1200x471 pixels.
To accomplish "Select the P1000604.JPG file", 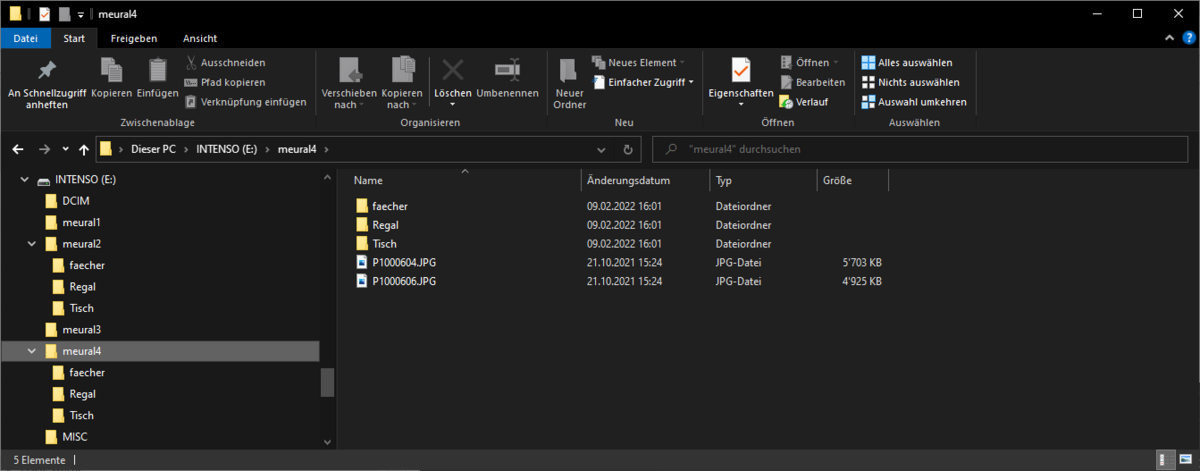I will click(403, 262).
